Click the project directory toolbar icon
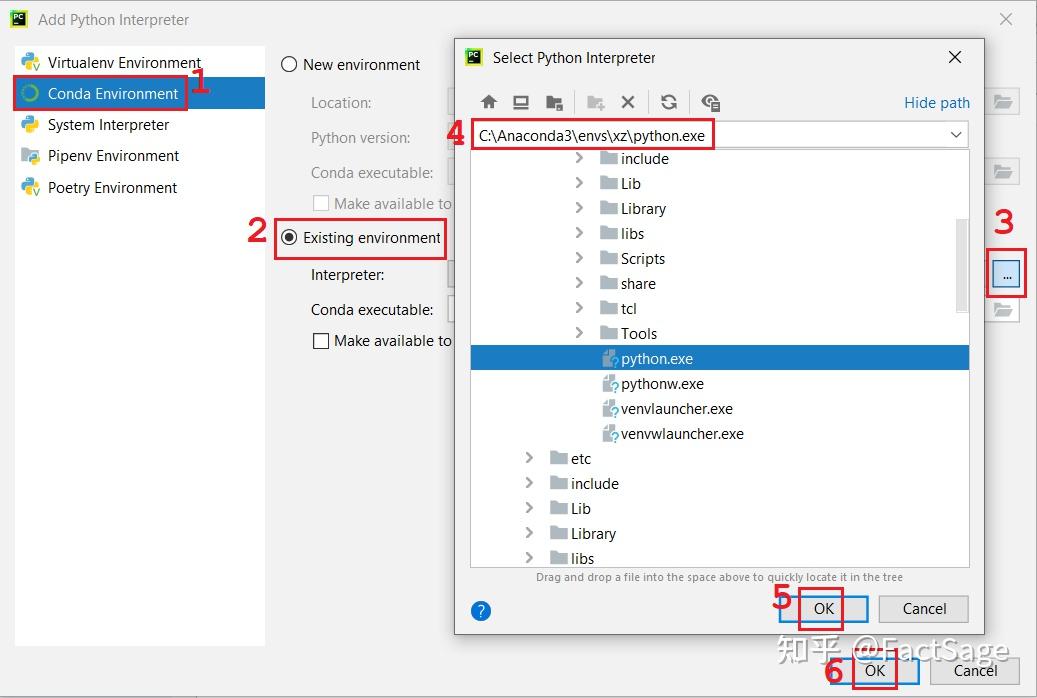This screenshot has height=698, width=1037. click(x=554, y=103)
